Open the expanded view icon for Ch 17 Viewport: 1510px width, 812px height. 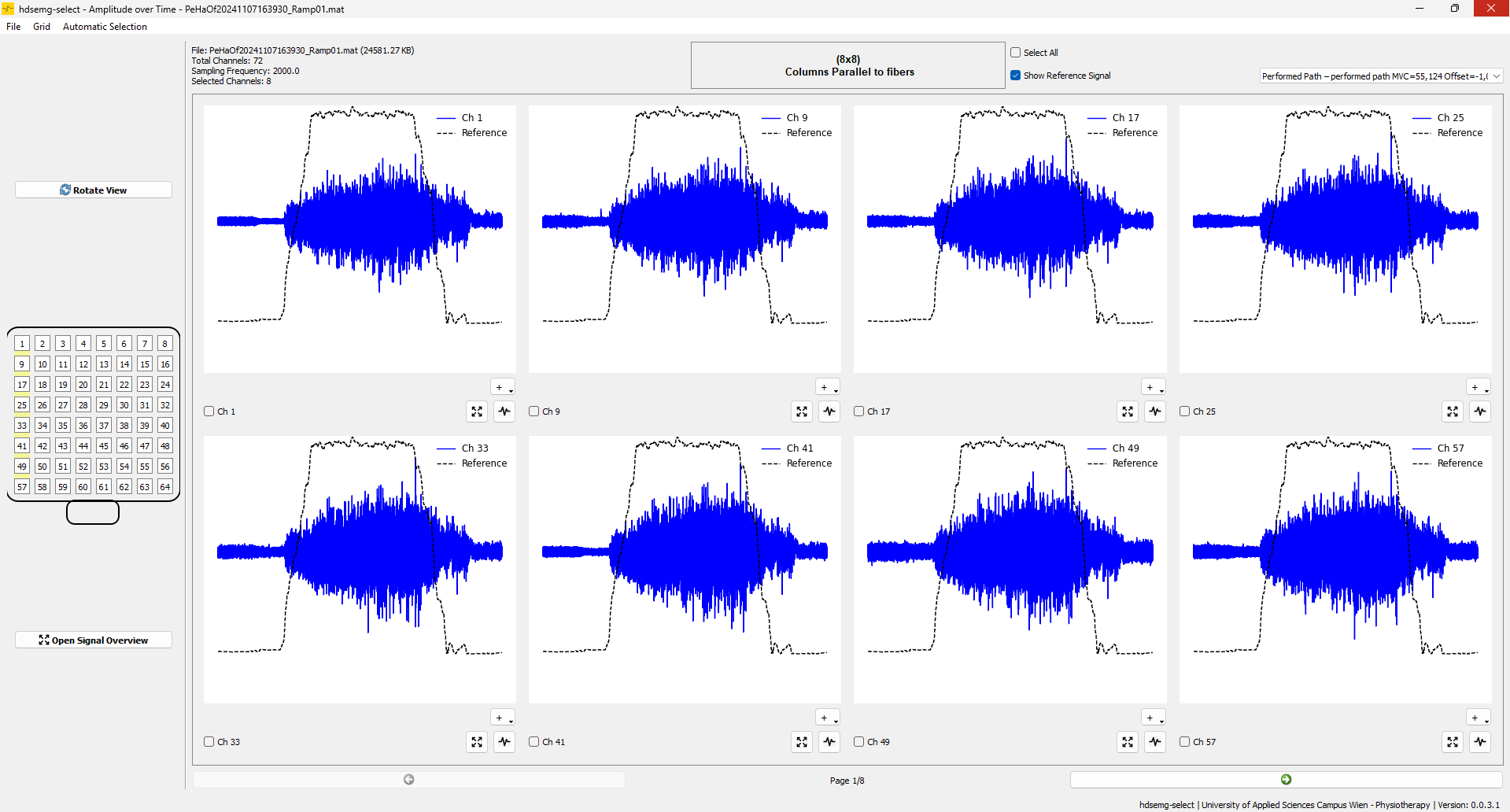1128,412
